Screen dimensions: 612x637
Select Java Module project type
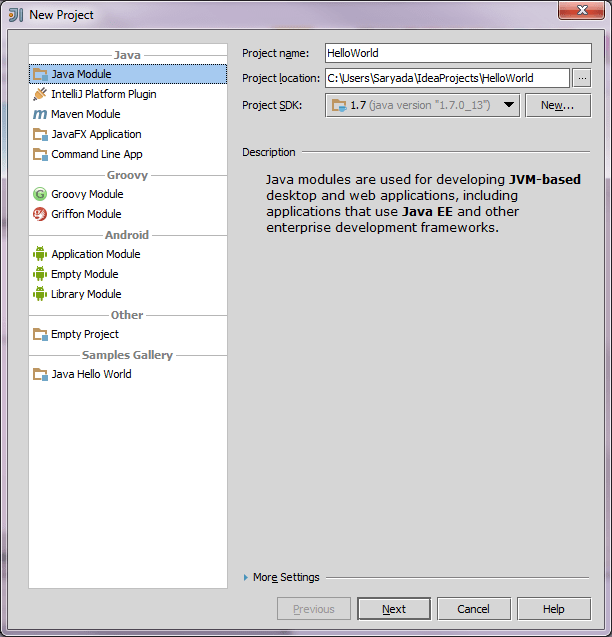coord(128,74)
